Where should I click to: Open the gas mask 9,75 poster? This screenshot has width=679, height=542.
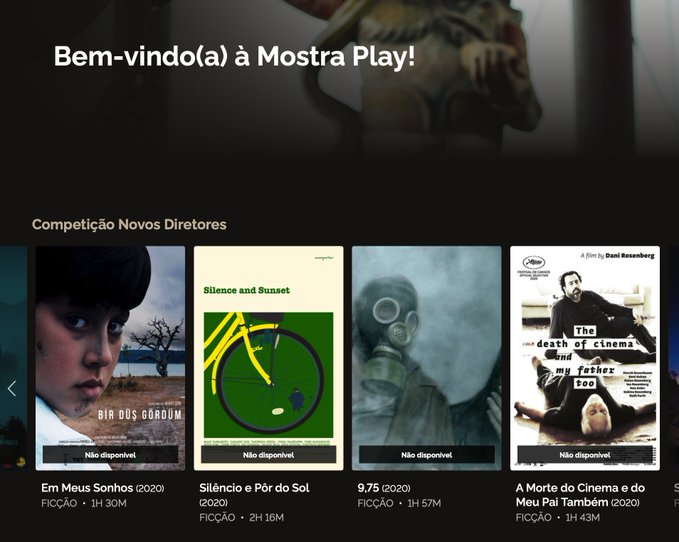(427, 358)
